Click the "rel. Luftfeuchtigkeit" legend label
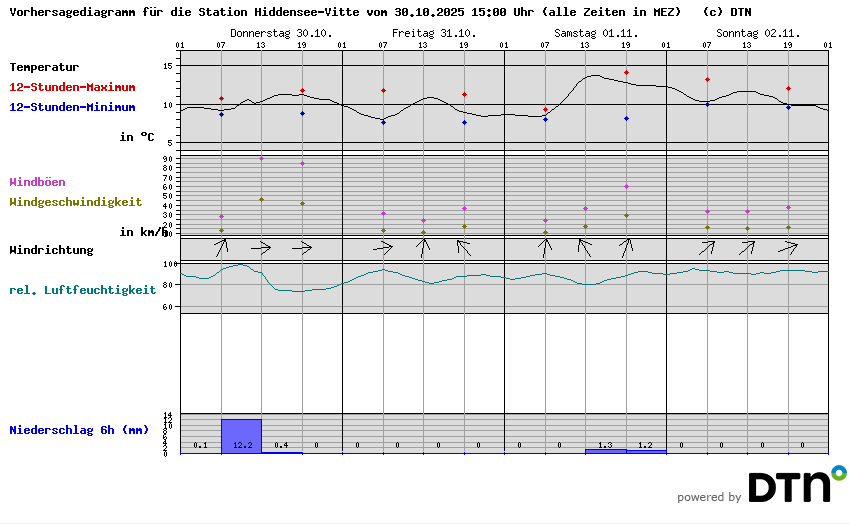This screenshot has width=850, height=524. (82, 290)
